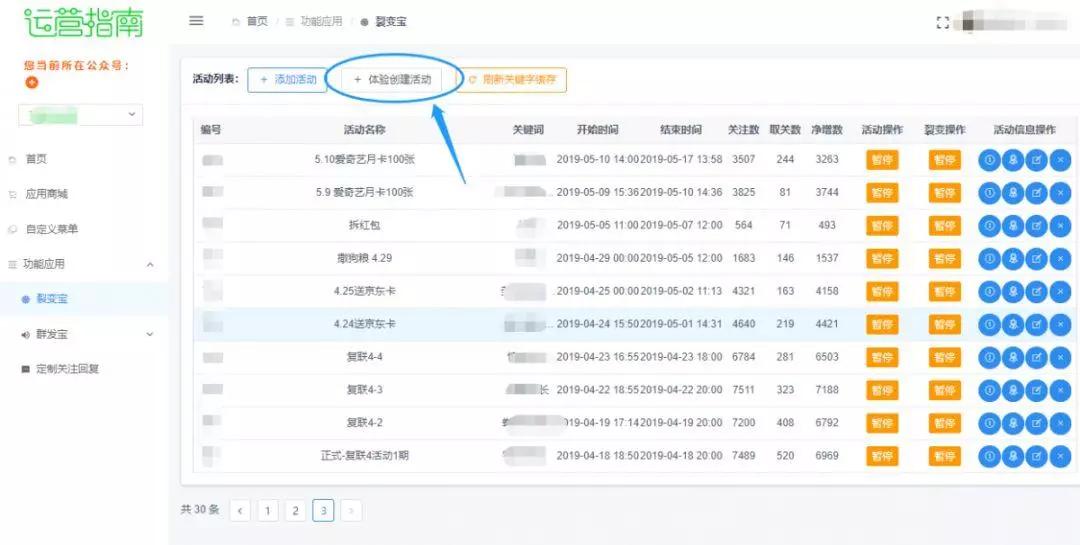
Task: Open 应用商城 in the sidebar
Action: click(x=47, y=194)
